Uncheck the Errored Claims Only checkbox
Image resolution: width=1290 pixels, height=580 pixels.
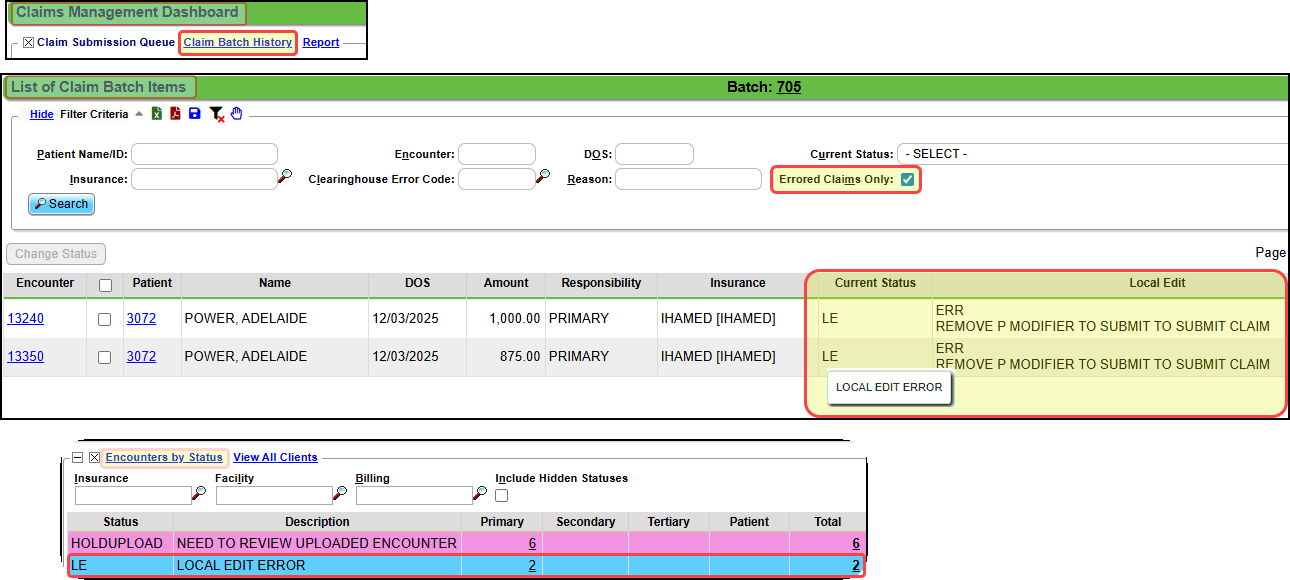(x=907, y=180)
